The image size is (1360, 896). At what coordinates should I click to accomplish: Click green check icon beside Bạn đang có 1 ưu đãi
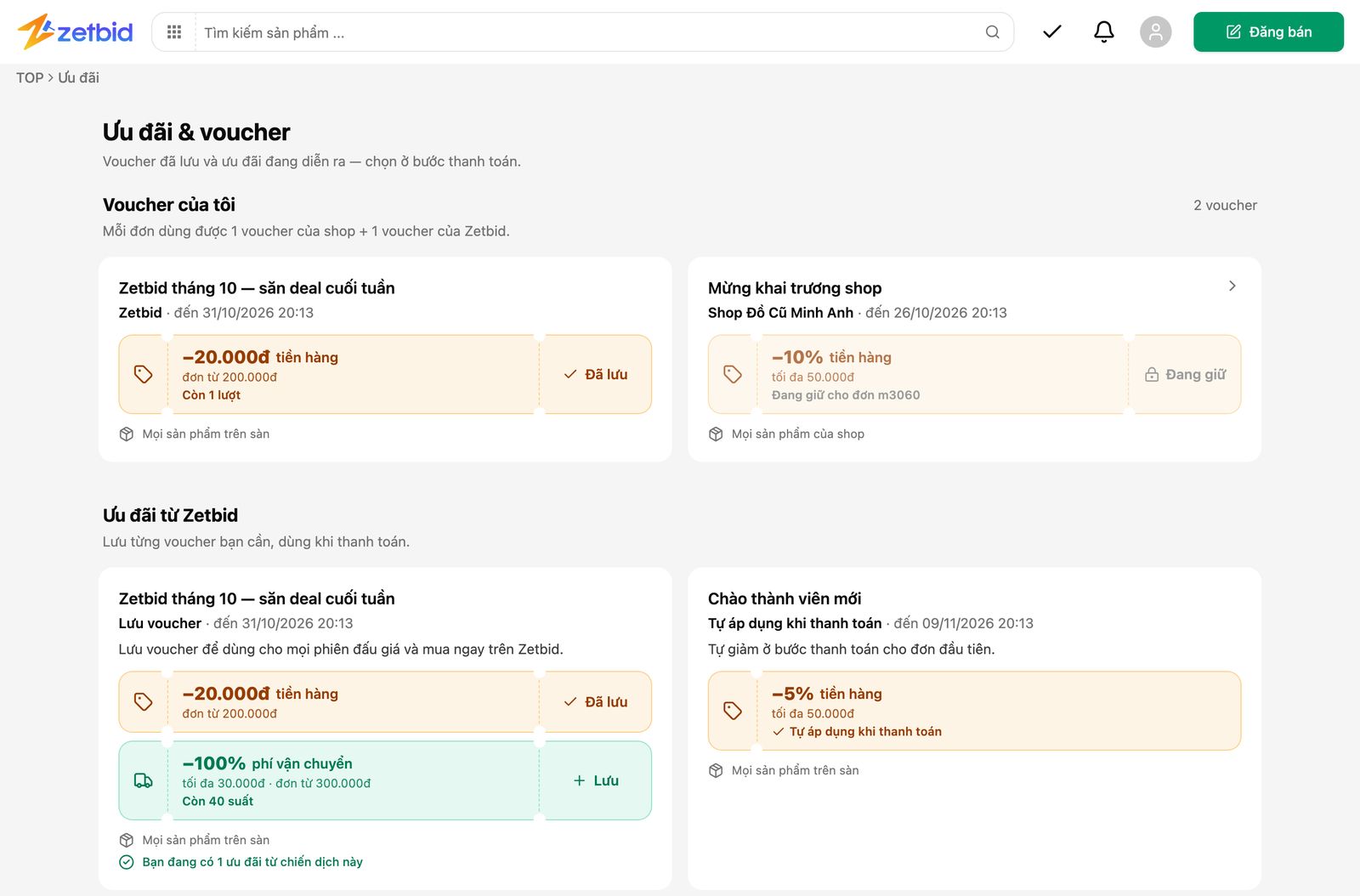pyautogui.click(x=127, y=862)
